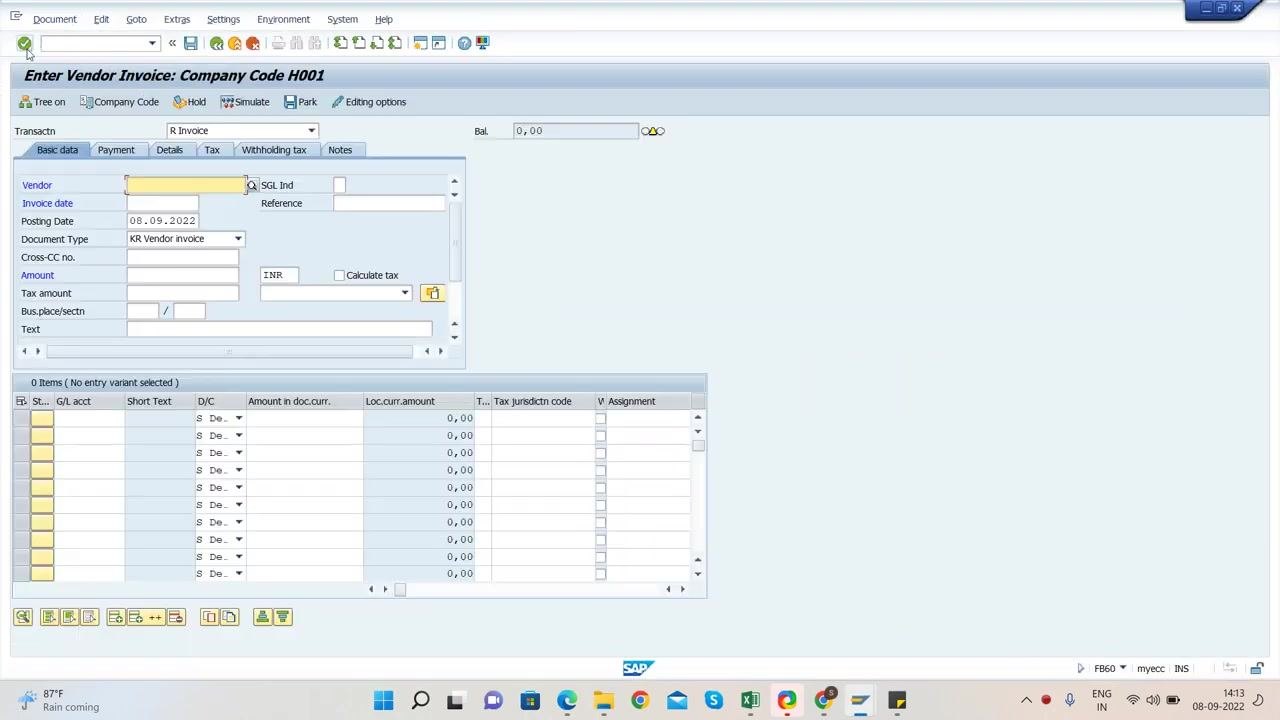The width and height of the screenshot is (1280, 720).
Task: Open the Document Type KR Vendor invoice dropdown
Action: click(x=238, y=239)
